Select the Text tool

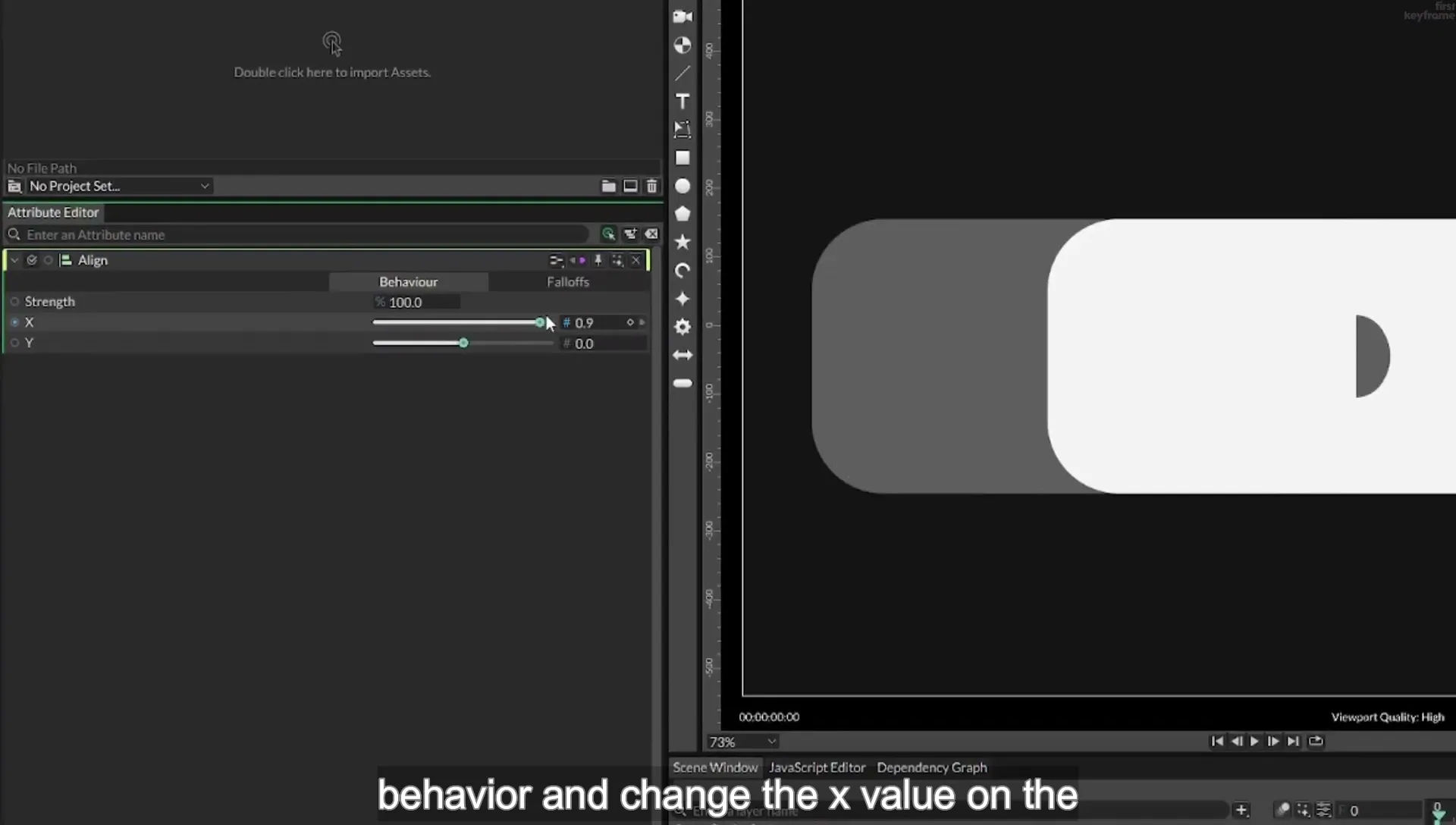[682, 102]
